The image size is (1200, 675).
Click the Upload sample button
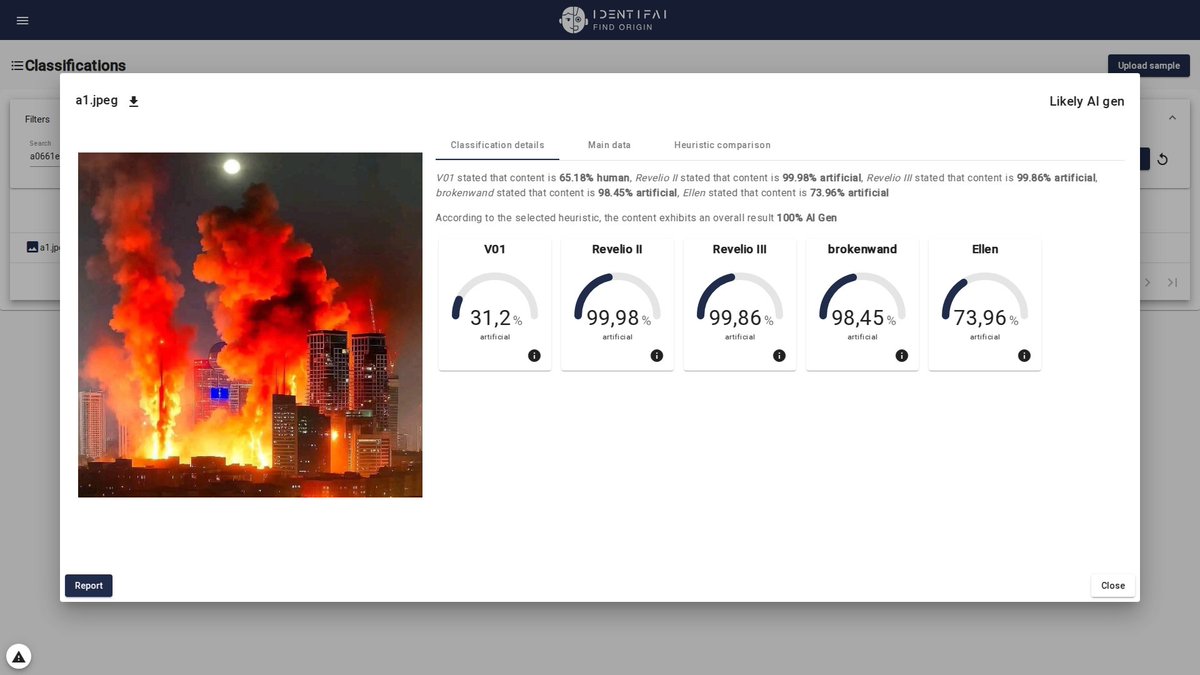(1148, 65)
